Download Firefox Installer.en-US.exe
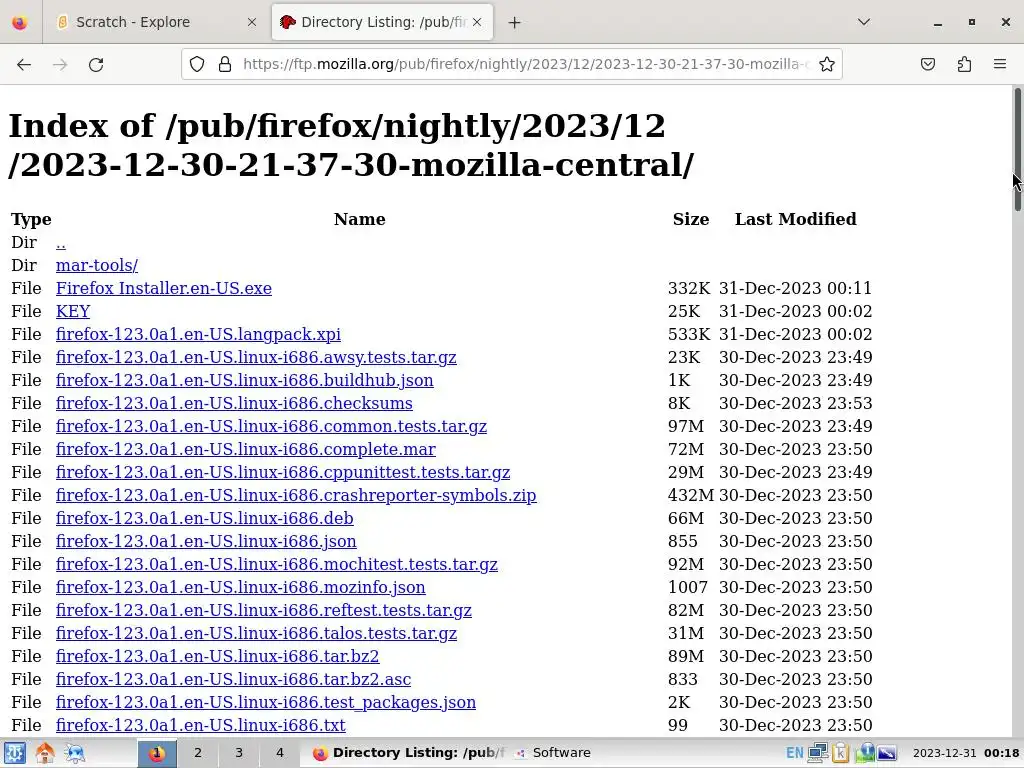The width and height of the screenshot is (1024, 768). pyautogui.click(x=164, y=288)
